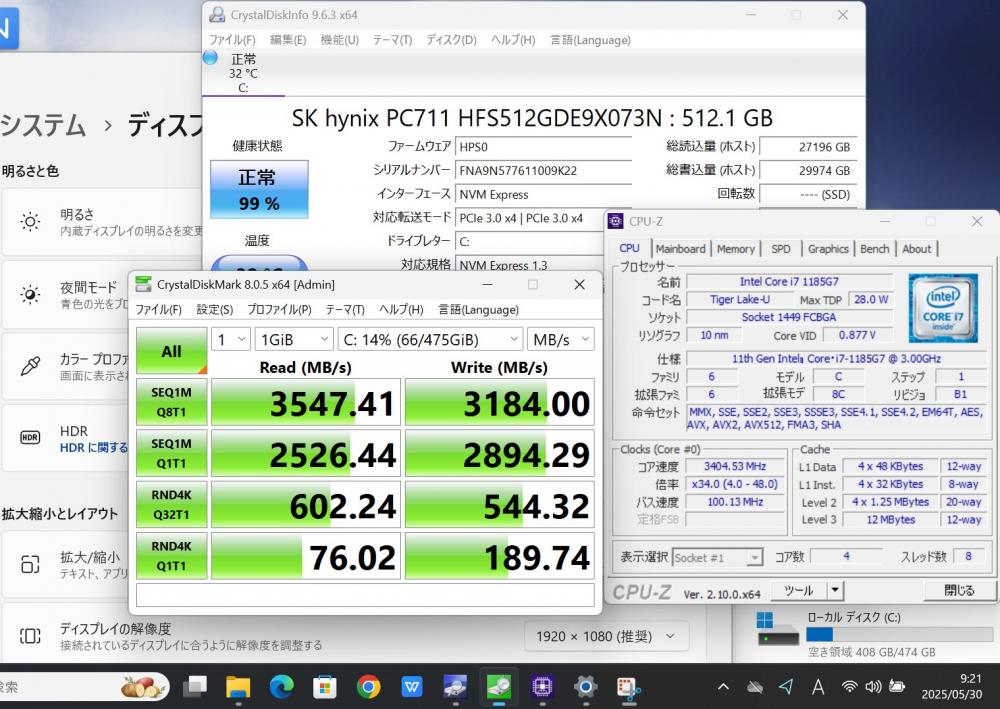Run the RND4K Q32T1 test

point(172,504)
